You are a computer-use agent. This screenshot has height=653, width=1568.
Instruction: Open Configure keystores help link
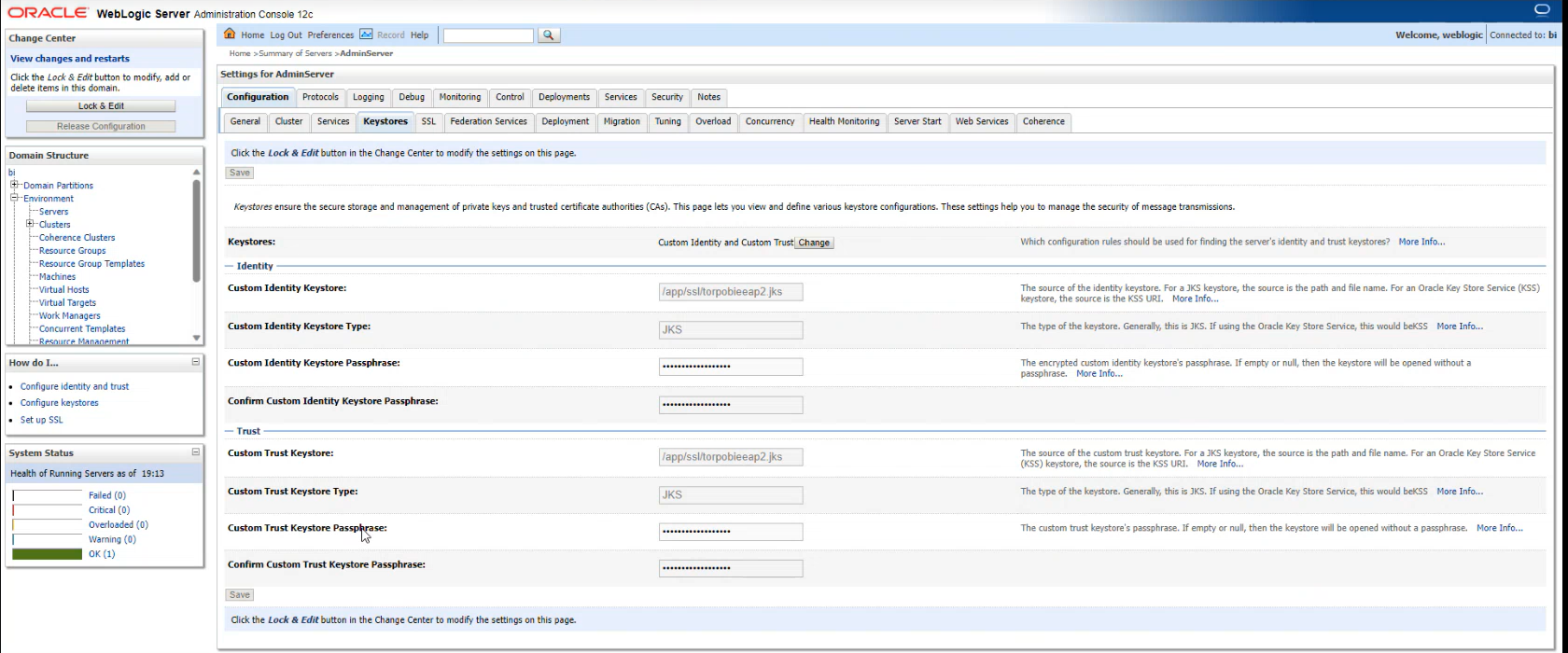click(x=60, y=403)
